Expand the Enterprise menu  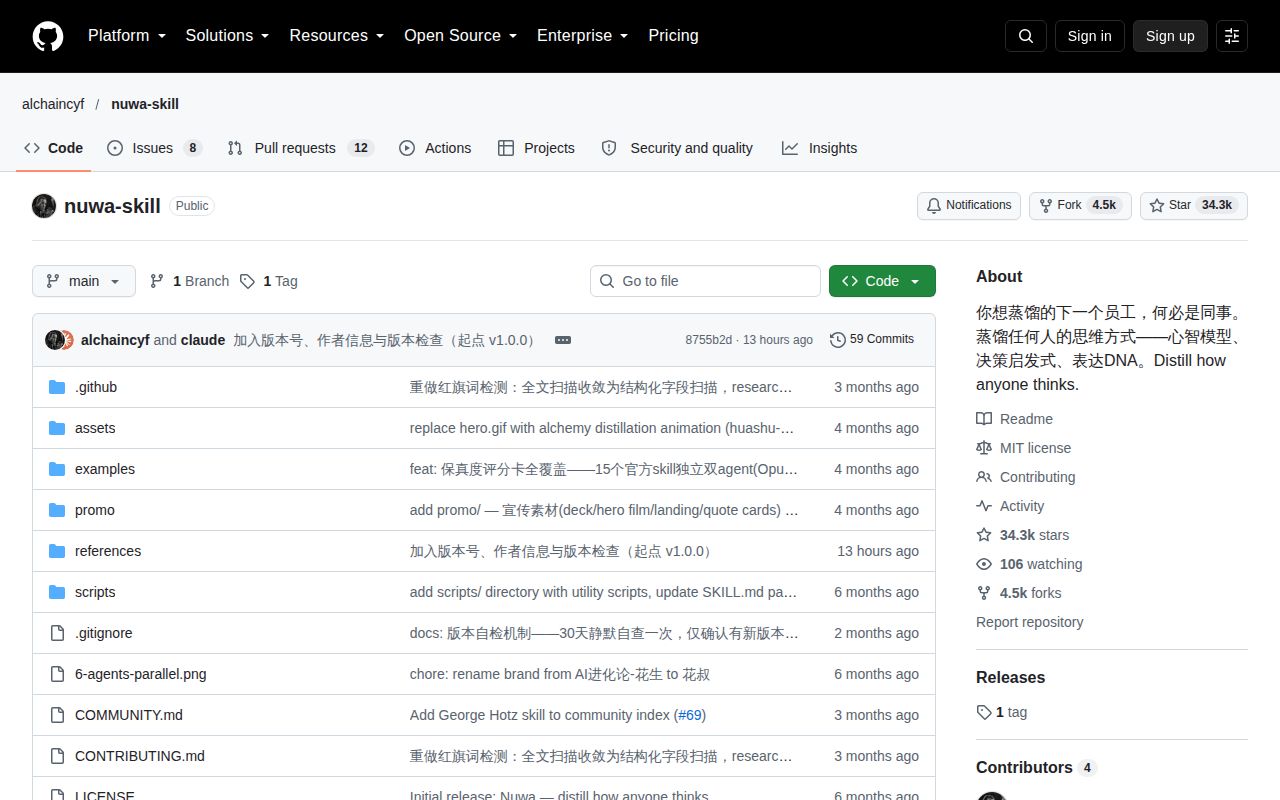[x=582, y=36]
